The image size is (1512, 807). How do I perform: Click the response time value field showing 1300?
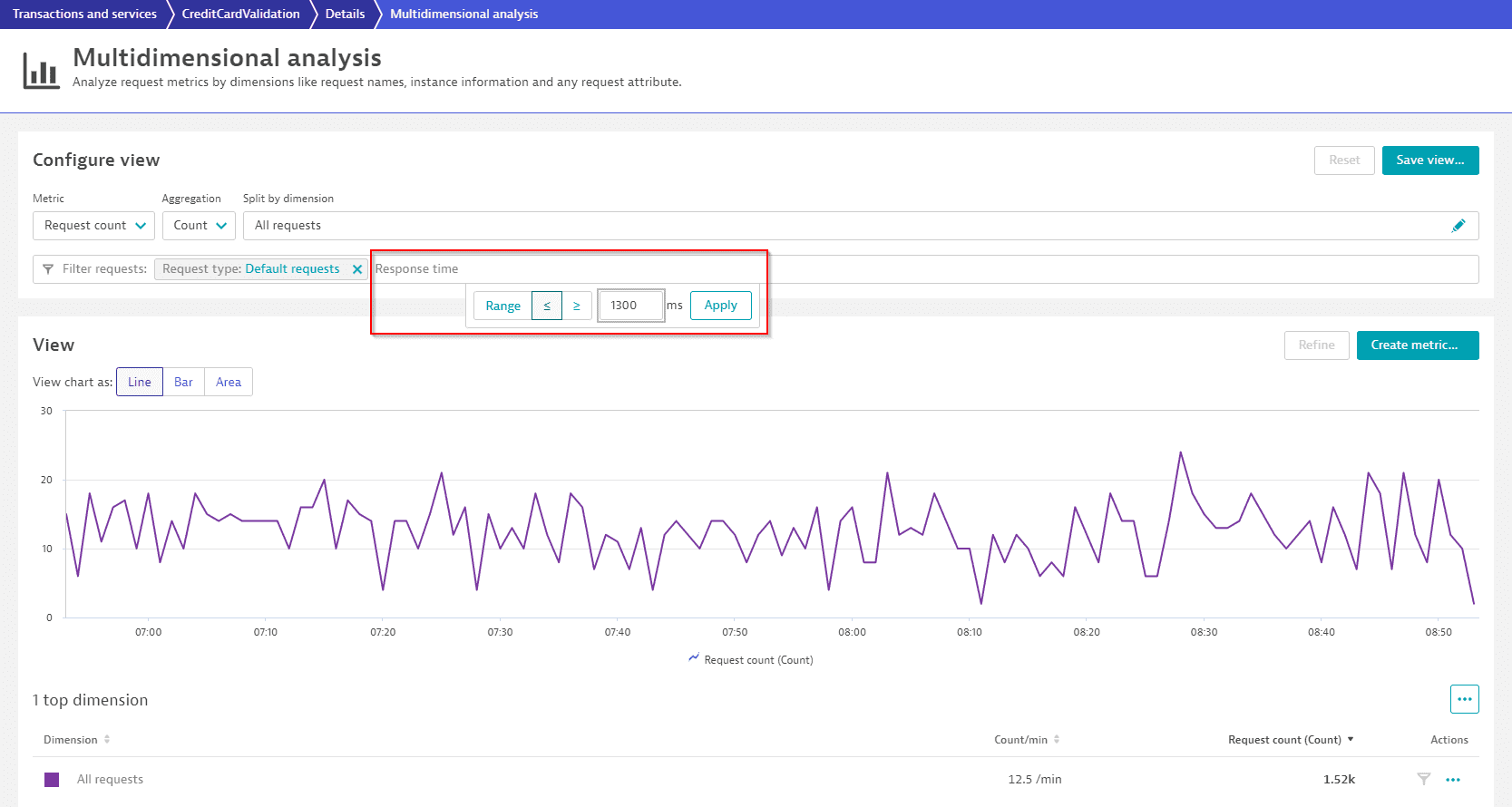(x=630, y=306)
